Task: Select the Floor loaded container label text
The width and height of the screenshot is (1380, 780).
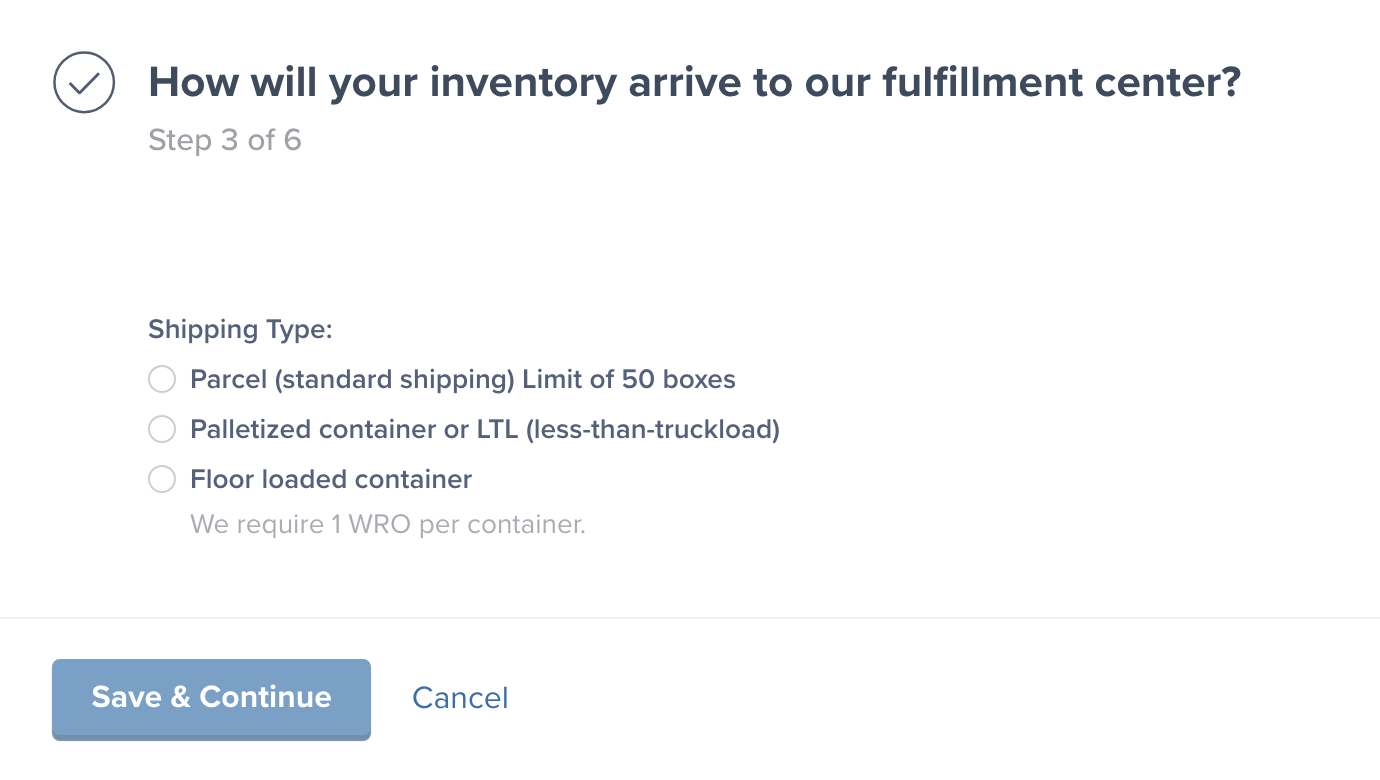Action: pyautogui.click(x=330, y=479)
